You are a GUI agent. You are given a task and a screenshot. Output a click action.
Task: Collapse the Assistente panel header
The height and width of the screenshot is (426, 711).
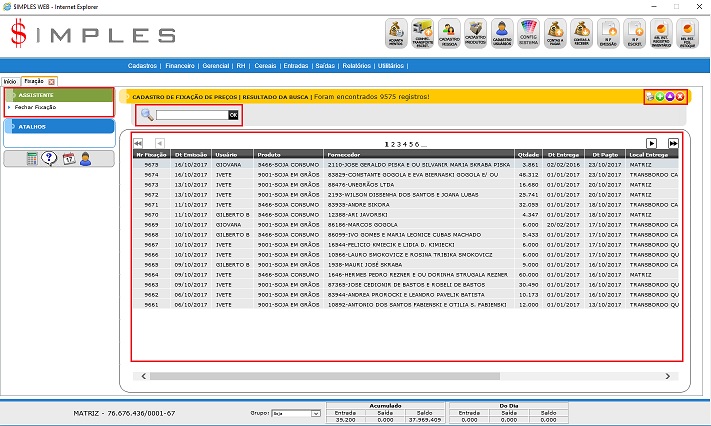click(x=58, y=95)
